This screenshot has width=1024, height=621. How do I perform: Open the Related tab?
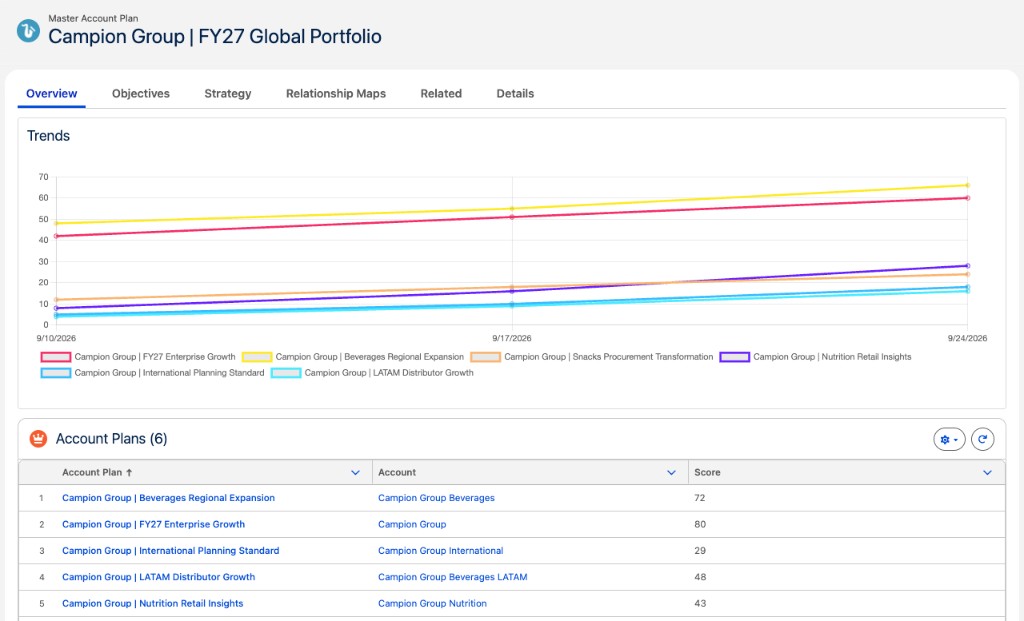pyautogui.click(x=441, y=93)
